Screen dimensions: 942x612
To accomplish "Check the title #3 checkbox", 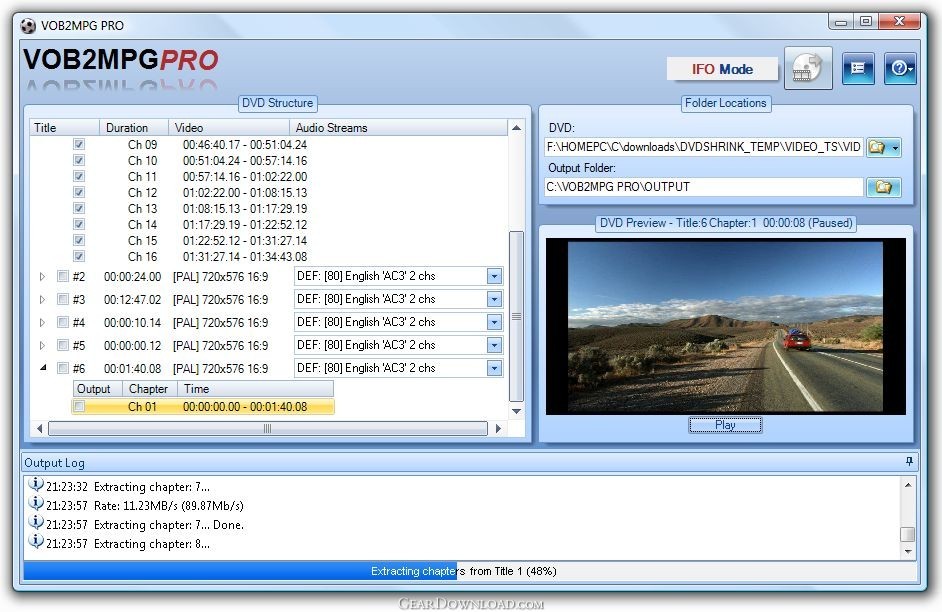I will [62, 299].
